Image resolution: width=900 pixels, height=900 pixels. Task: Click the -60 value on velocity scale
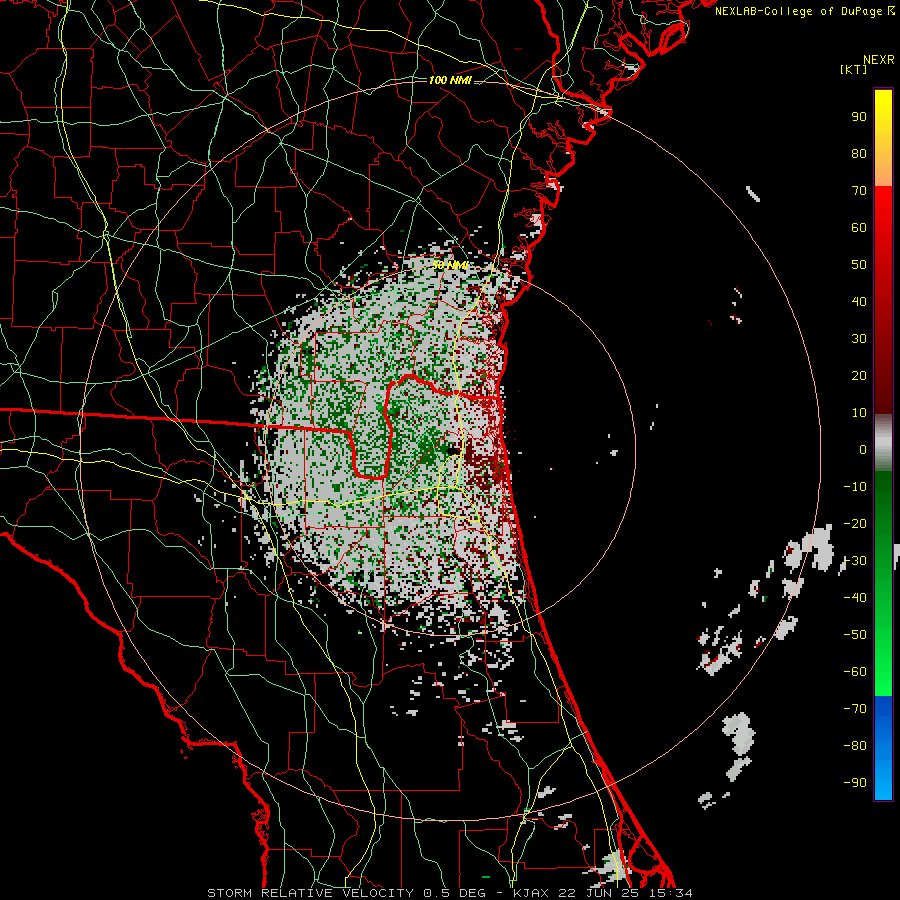tap(855, 672)
